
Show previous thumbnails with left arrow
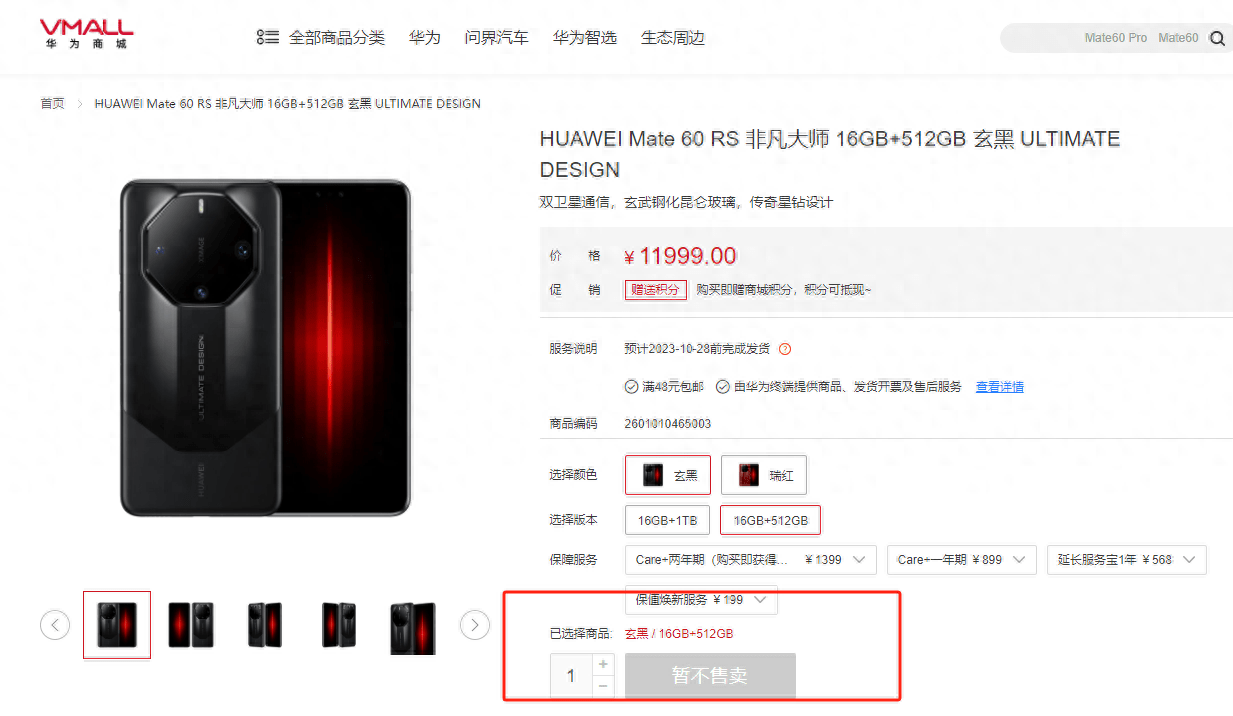click(x=55, y=625)
